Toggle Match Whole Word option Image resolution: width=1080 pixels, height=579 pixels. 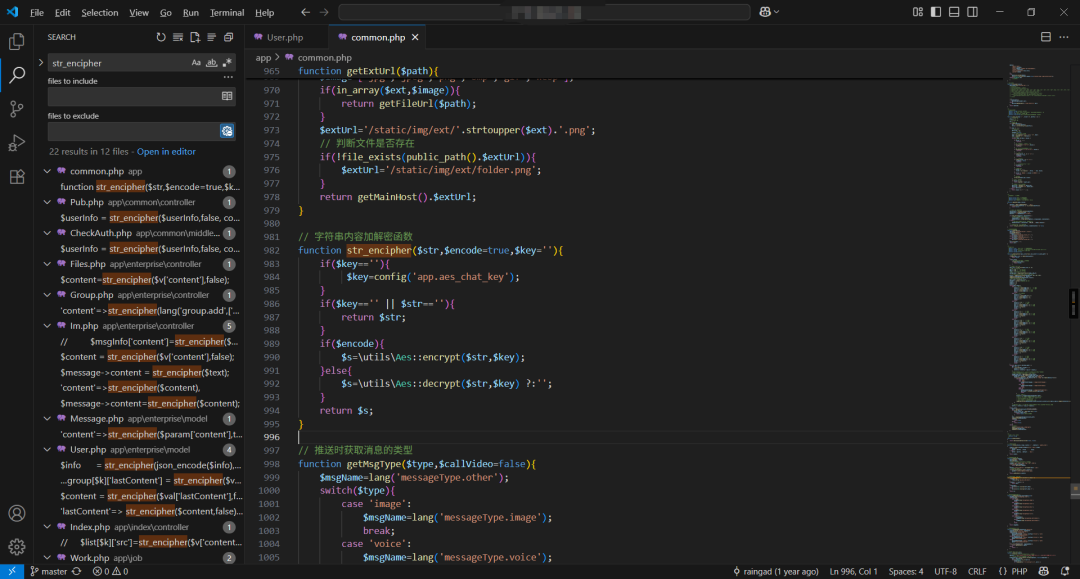(x=211, y=63)
